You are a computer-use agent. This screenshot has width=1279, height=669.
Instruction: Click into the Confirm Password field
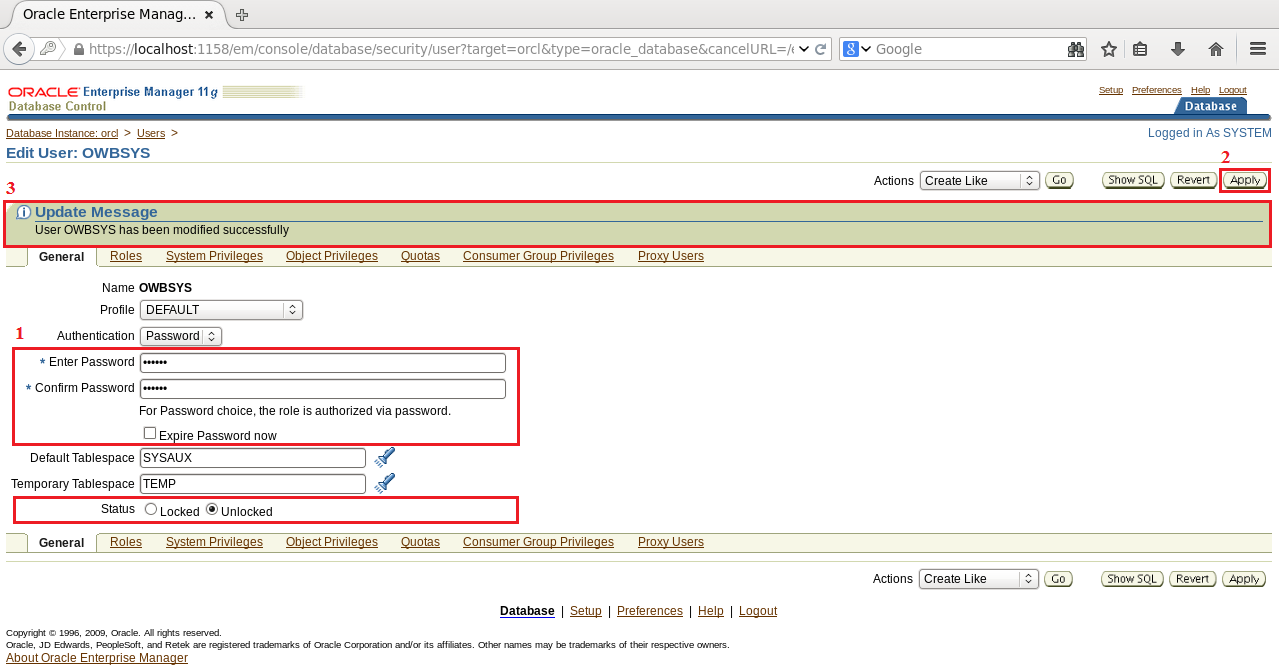323,388
